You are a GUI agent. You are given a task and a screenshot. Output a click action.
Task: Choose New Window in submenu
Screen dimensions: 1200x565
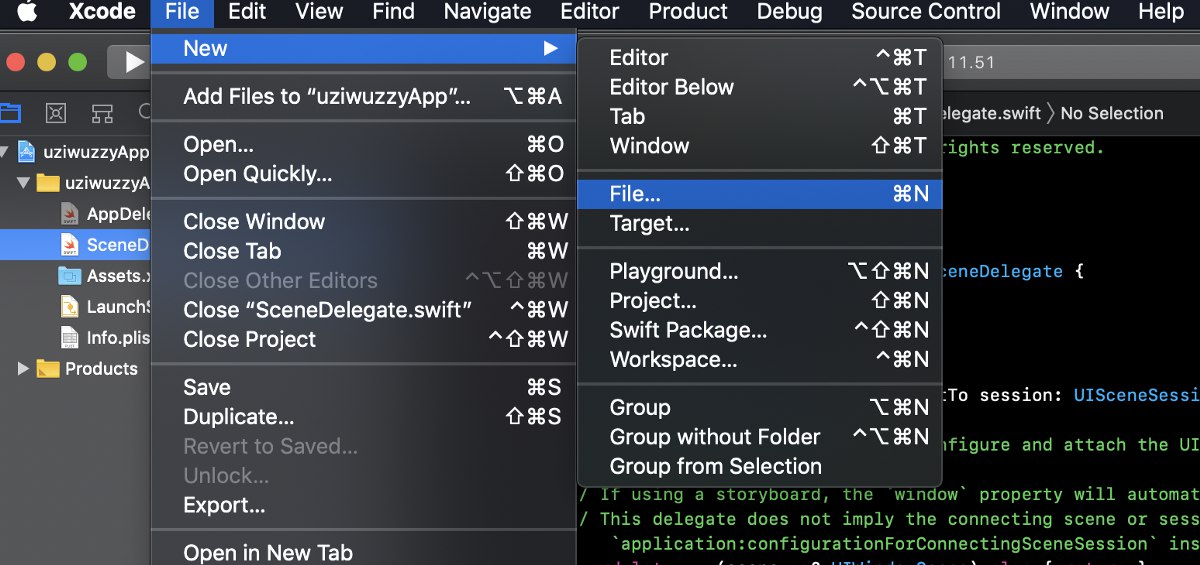(759, 146)
